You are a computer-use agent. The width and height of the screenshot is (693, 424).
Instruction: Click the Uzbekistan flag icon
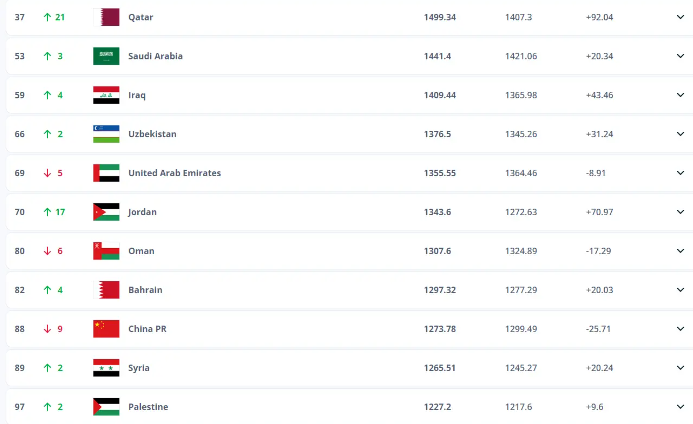106,134
